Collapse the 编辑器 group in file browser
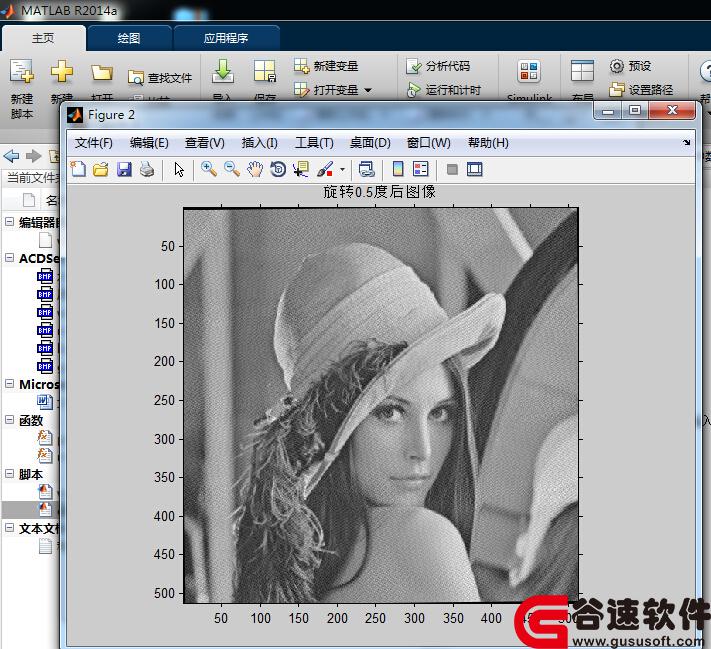The width and height of the screenshot is (711, 649). pyautogui.click(x=9, y=222)
